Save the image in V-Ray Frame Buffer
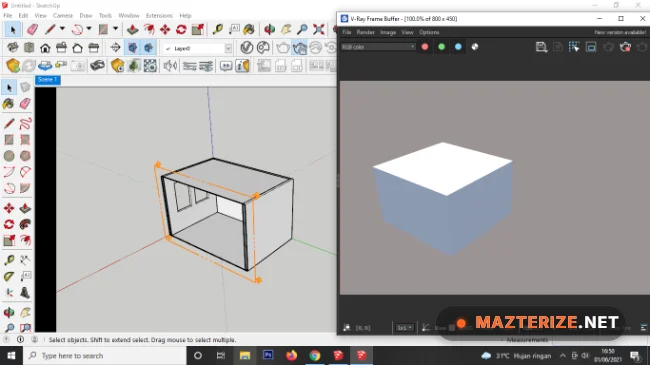The image size is (650, 365). (x=541, y=47)
